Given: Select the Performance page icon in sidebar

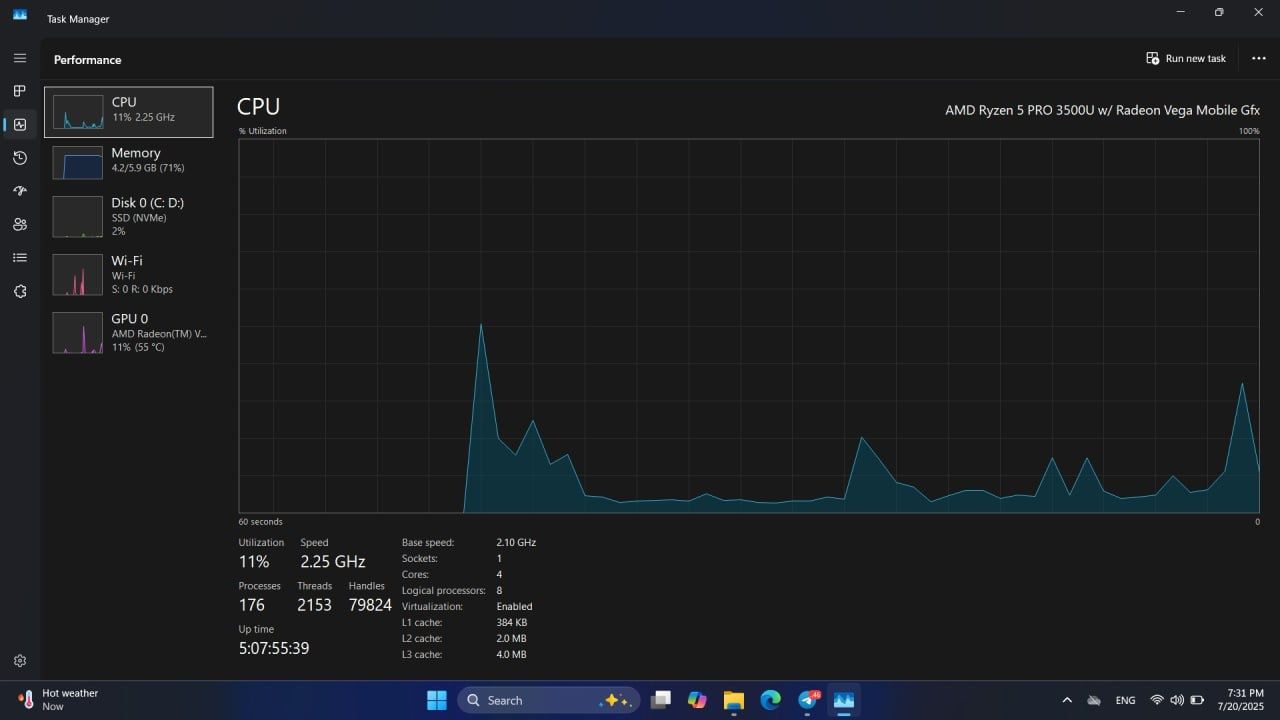Looking at the screenshot, I should pos(20,125).
